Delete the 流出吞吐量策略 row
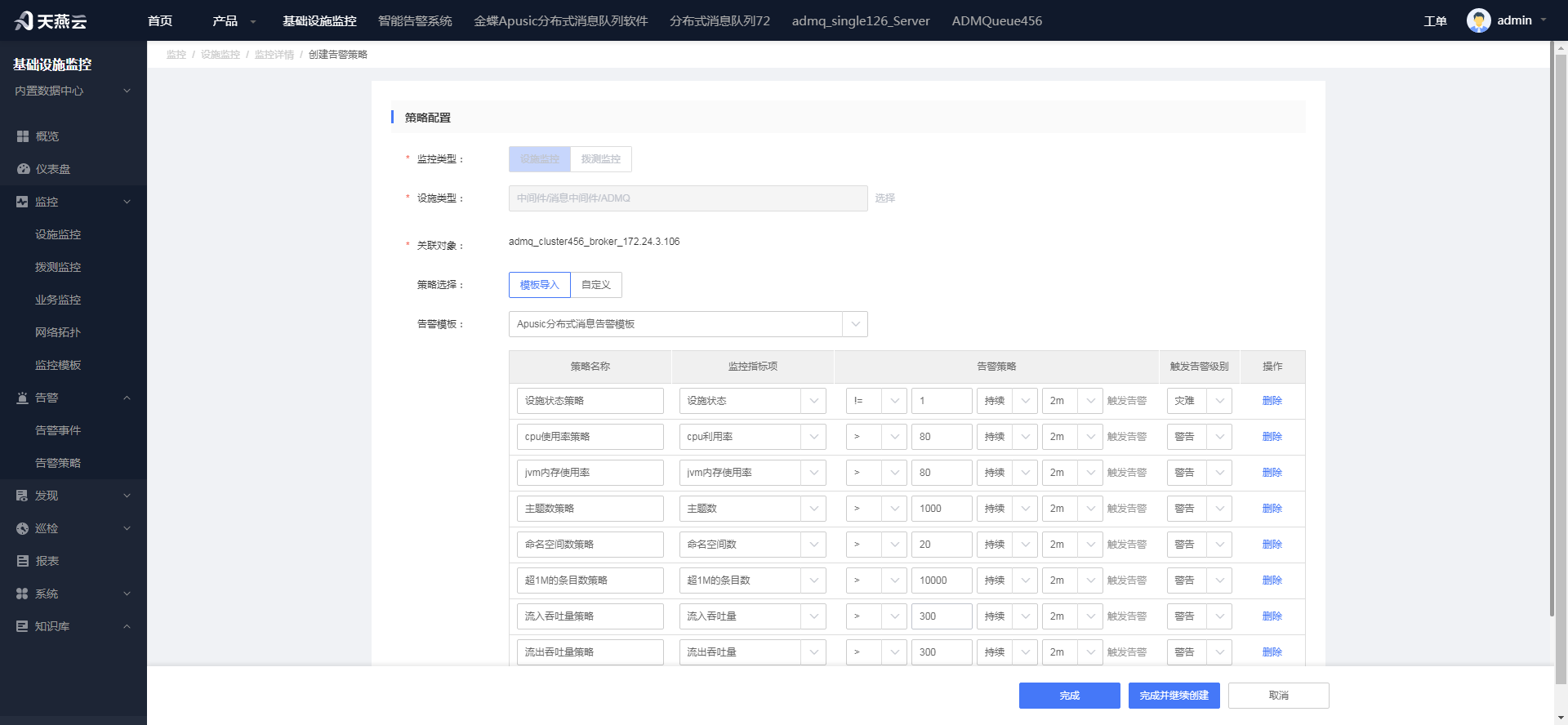 click(1272, 652)
